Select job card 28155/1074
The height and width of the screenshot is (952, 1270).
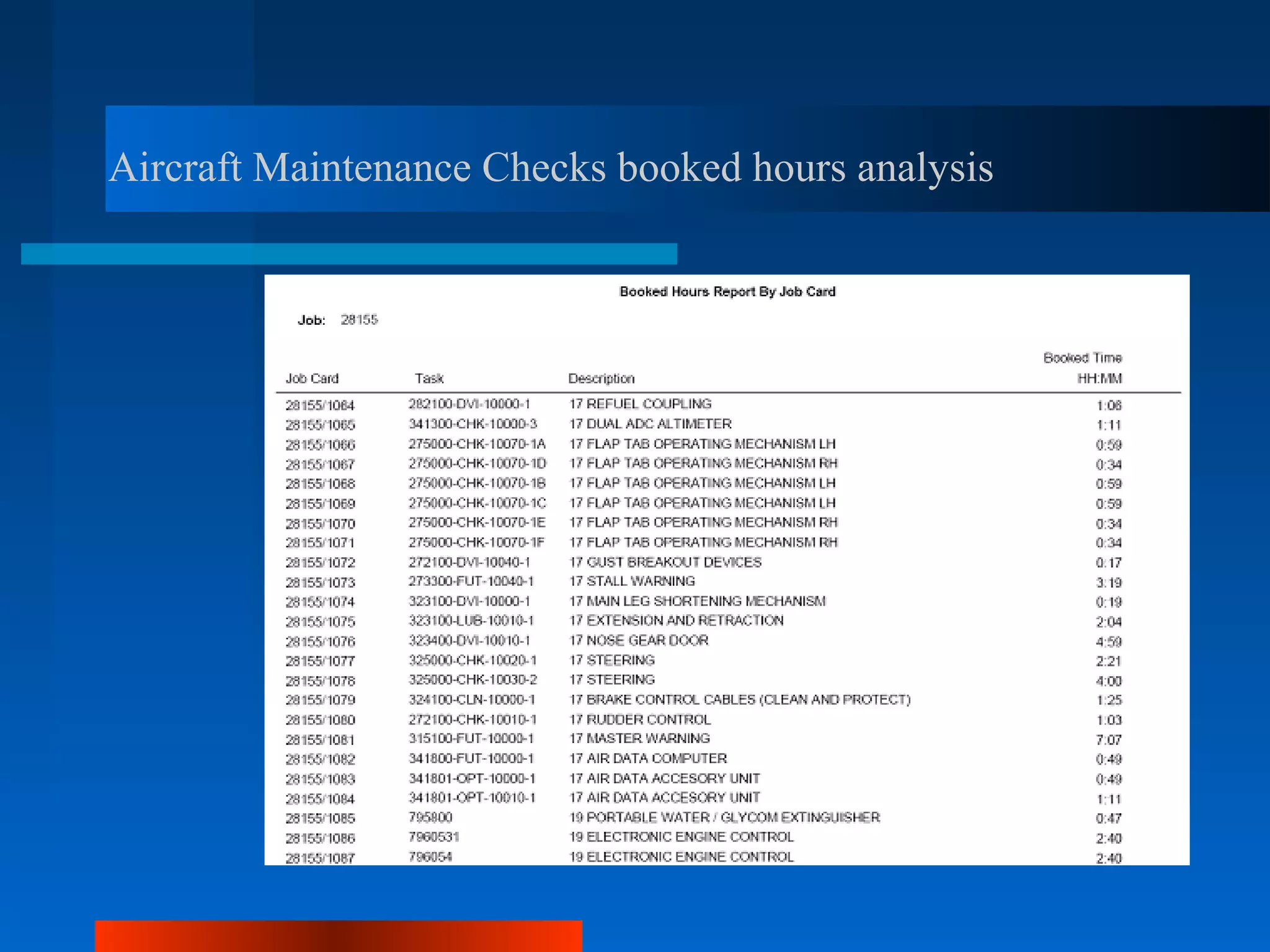tap(320, 602)
